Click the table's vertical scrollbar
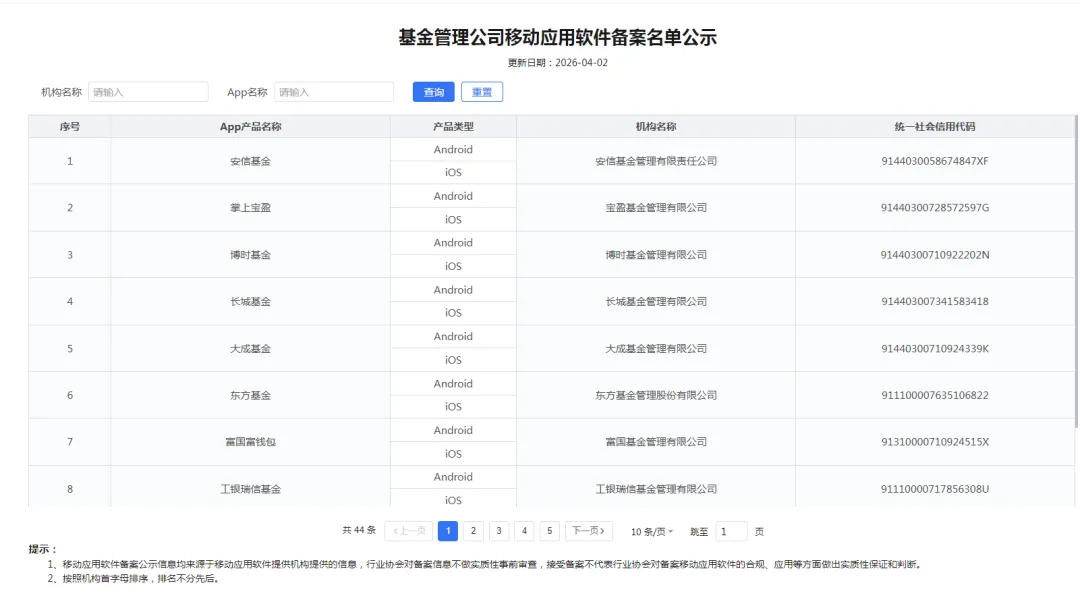 [1077, 271]
